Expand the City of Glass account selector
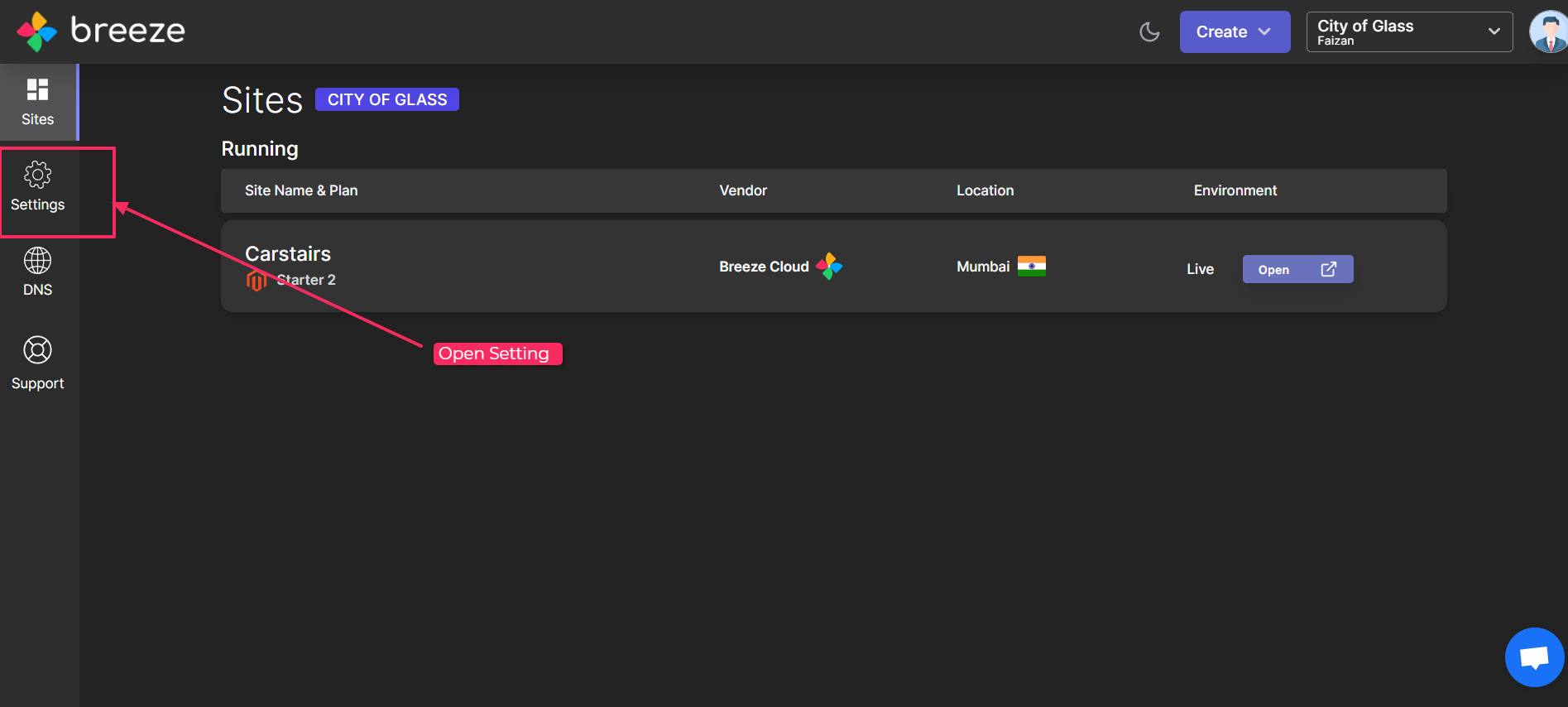The image size is (1568, 707). [x=1409, y=31]
